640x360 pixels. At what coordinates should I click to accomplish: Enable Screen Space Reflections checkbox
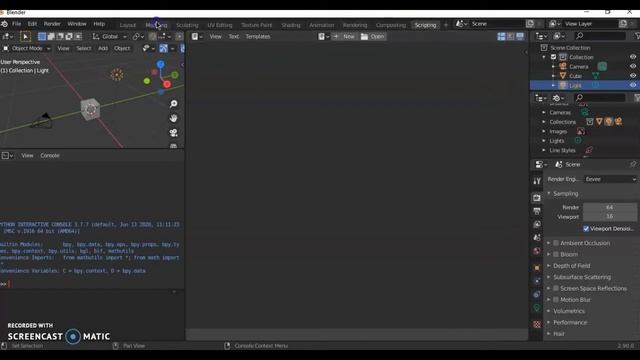(x=556, y=288)
